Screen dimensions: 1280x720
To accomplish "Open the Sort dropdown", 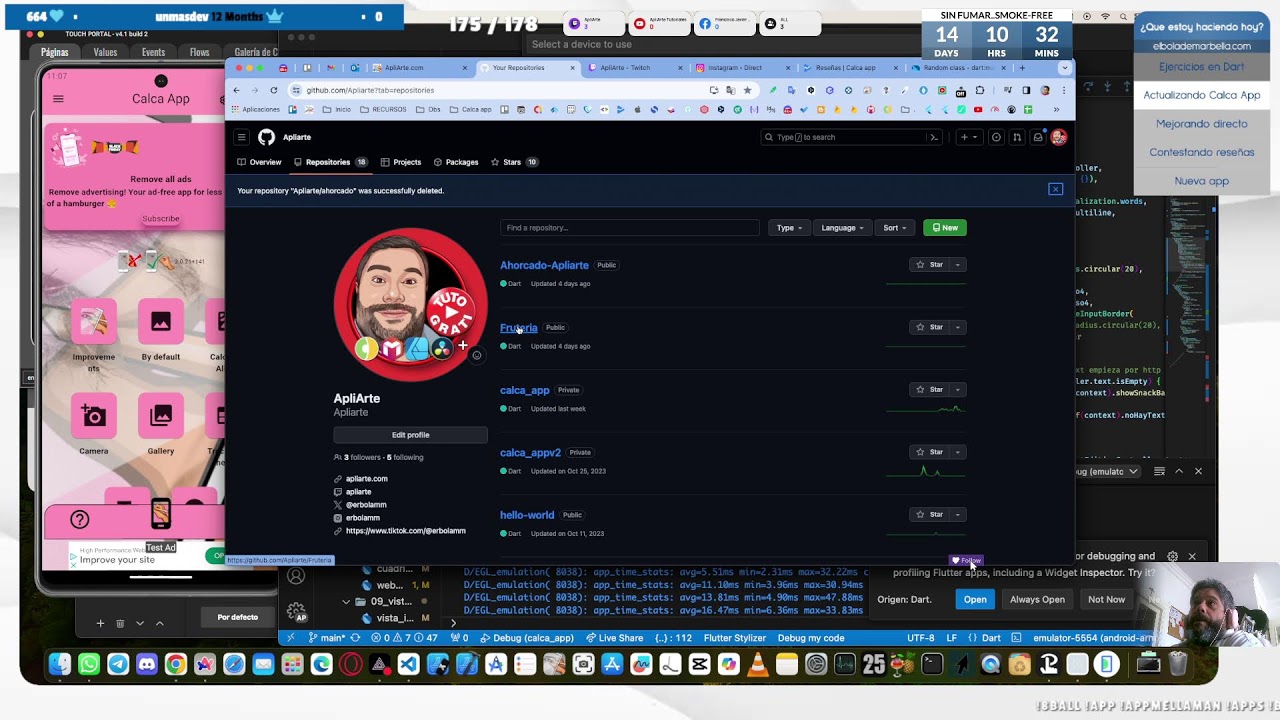I will tap(894, 228).
